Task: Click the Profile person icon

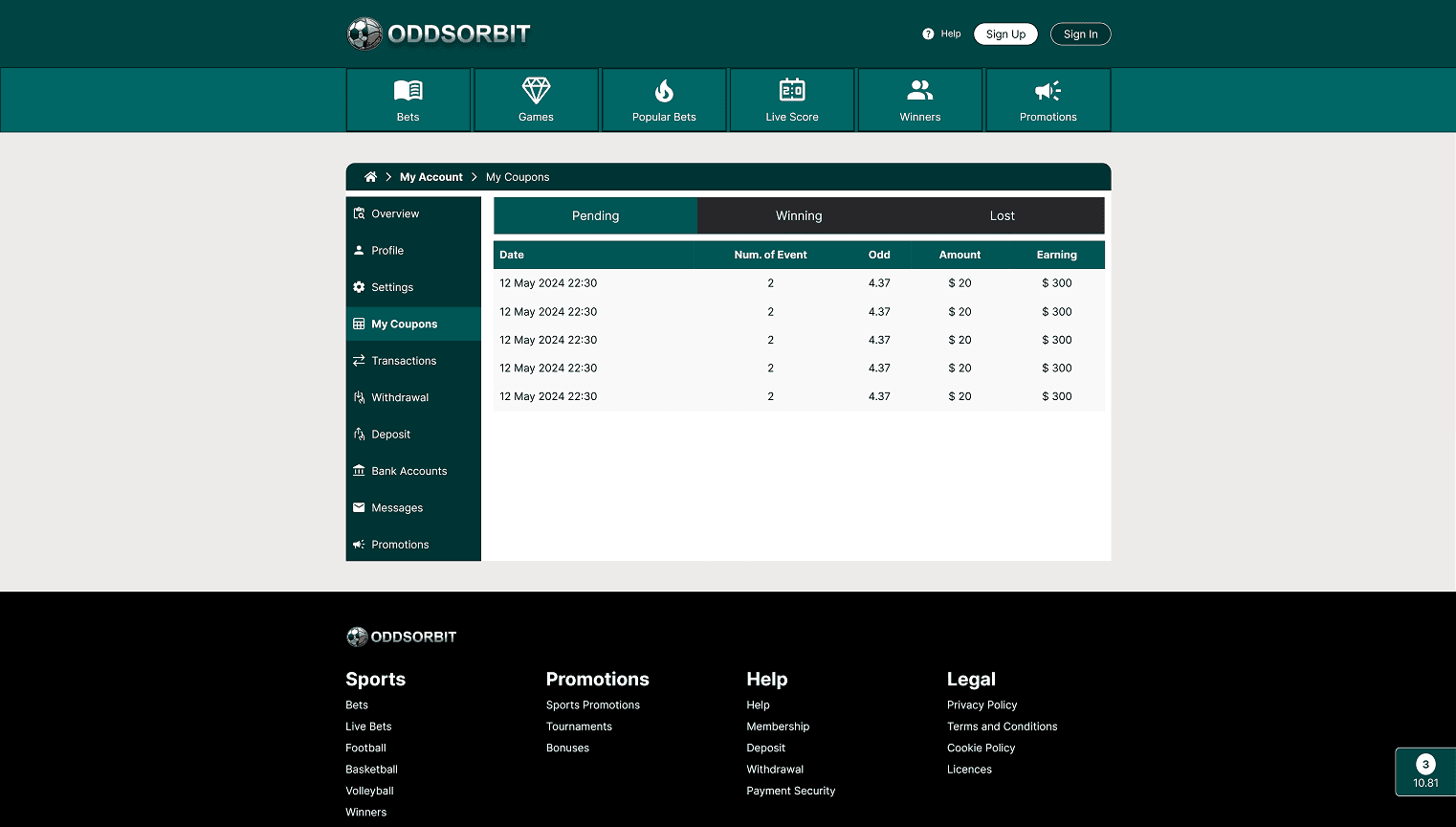Action: [x=359, y=250]
